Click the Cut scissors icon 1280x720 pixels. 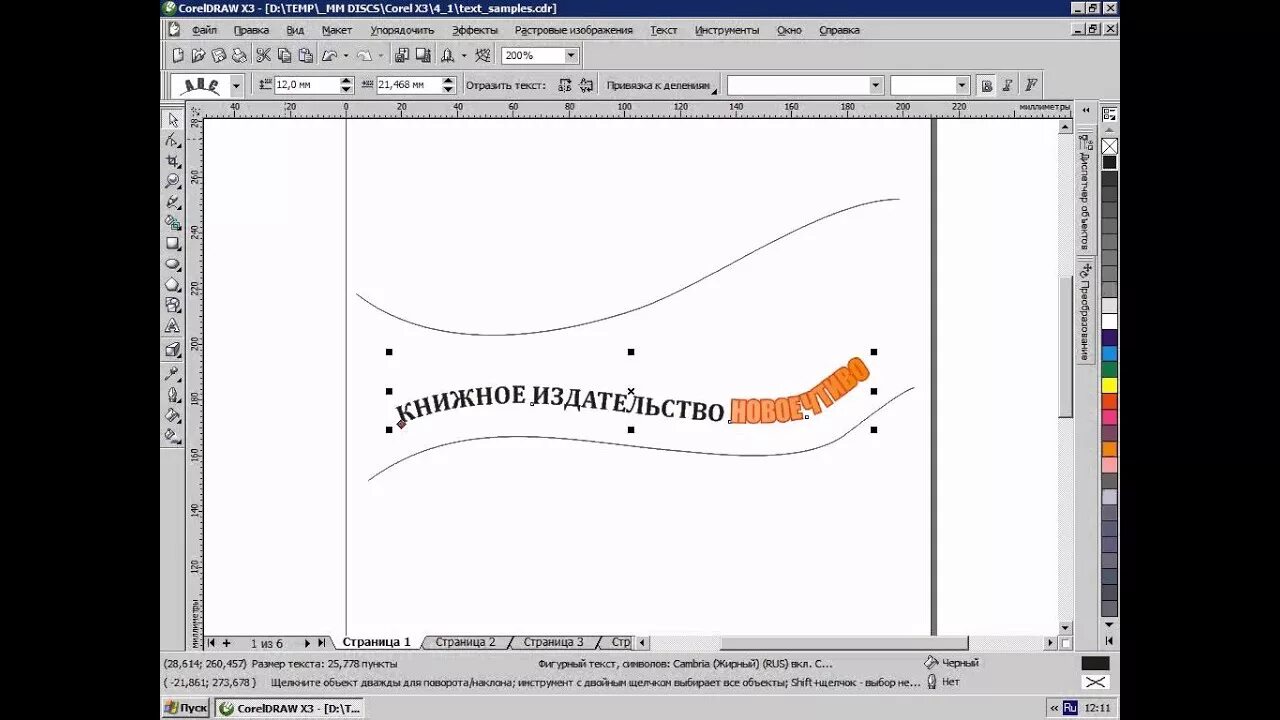[264, 55]
